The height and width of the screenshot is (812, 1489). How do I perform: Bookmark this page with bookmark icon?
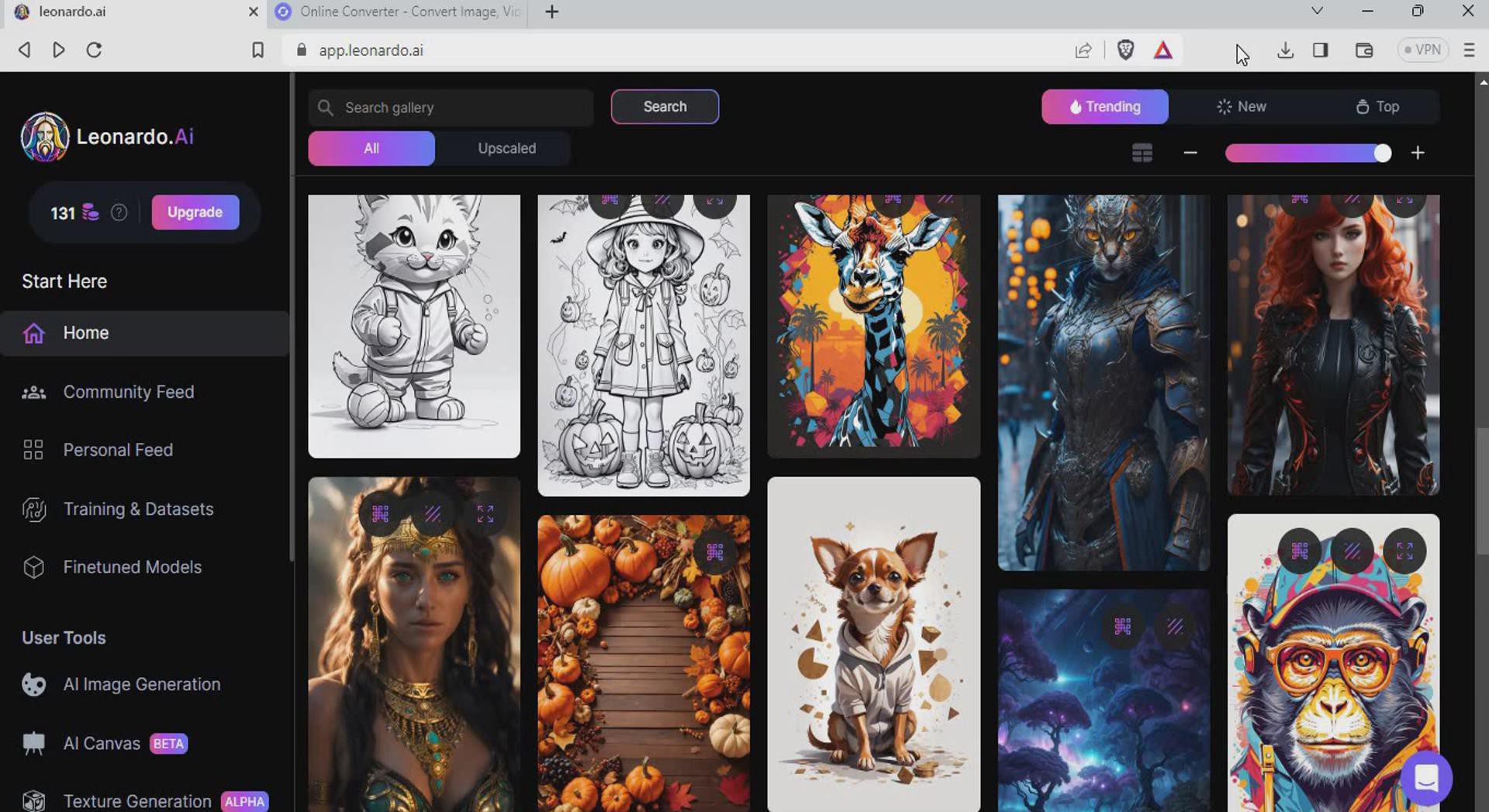click(257, 50)
